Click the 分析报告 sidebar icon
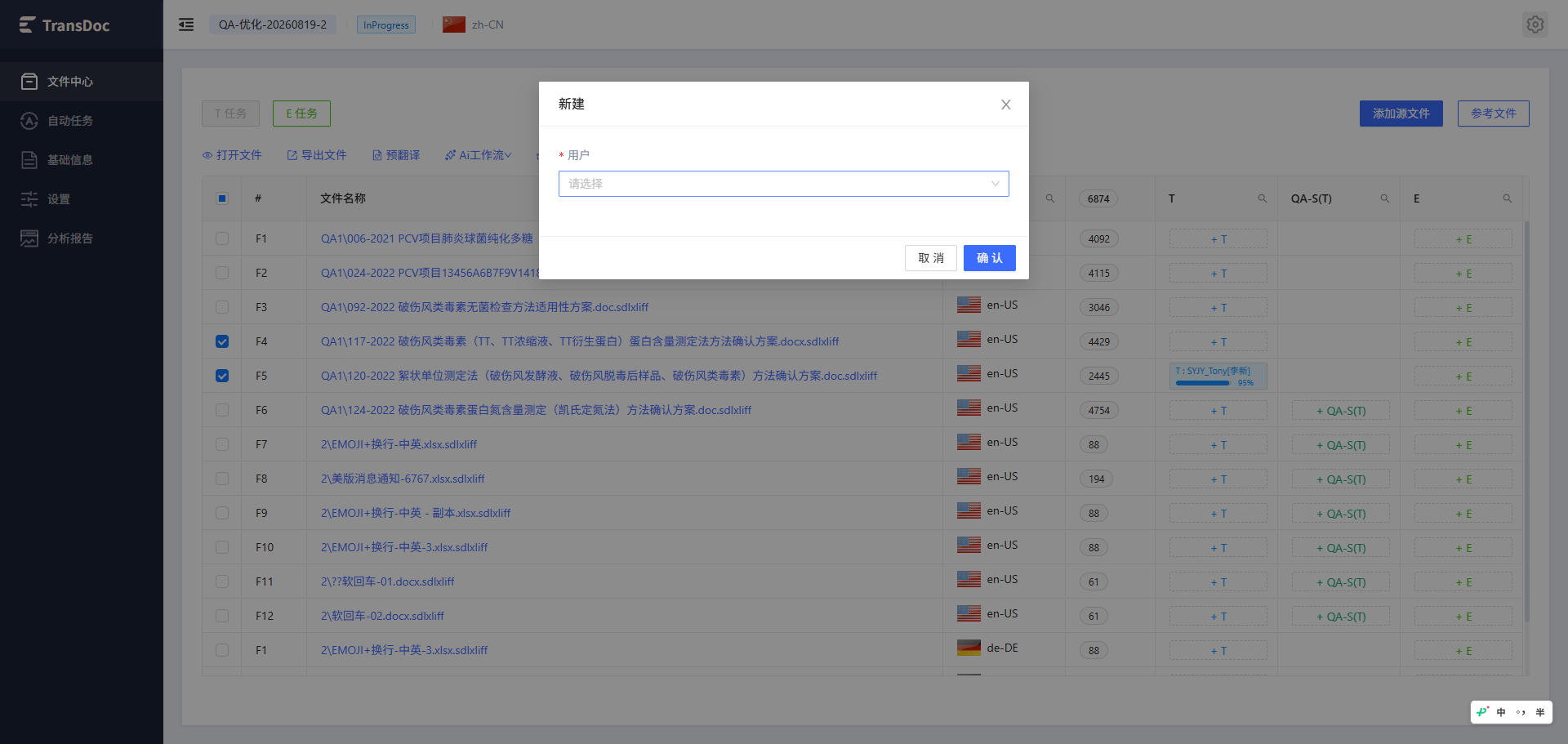 [29, 238]
